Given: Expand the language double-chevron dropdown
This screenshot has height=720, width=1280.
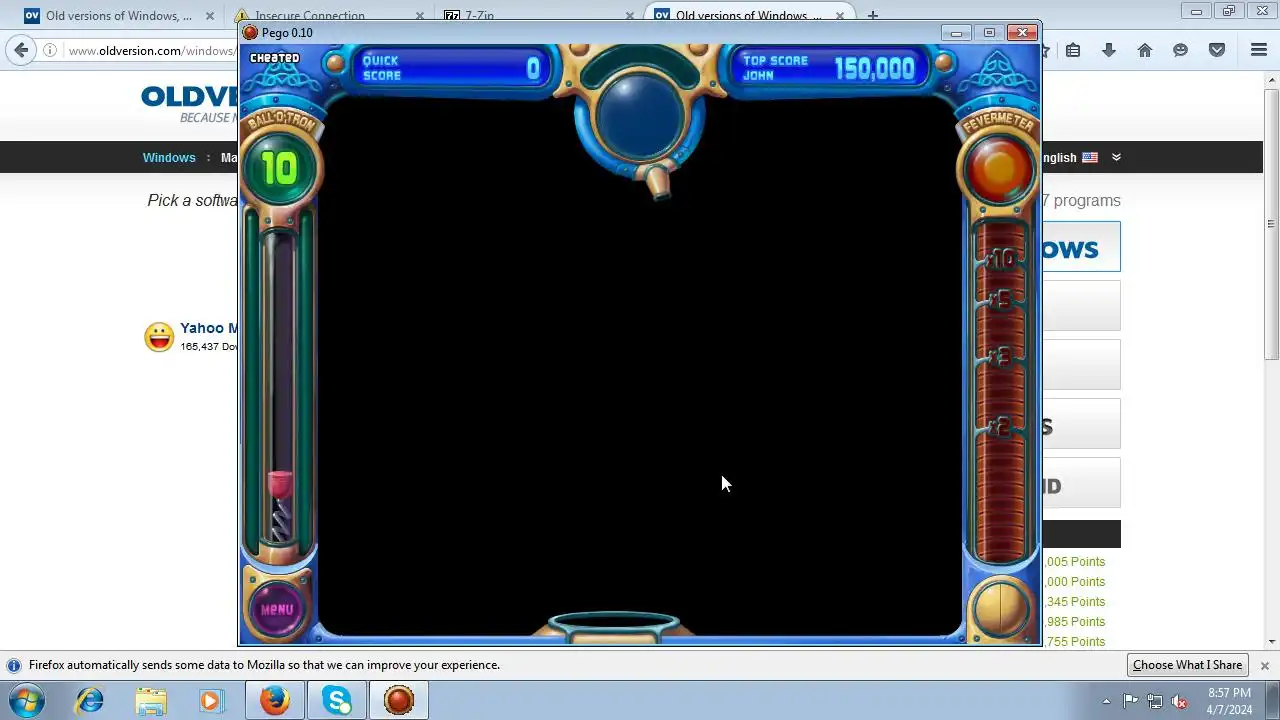Looking at the screenshot, I should click(x=1116, y=157).
